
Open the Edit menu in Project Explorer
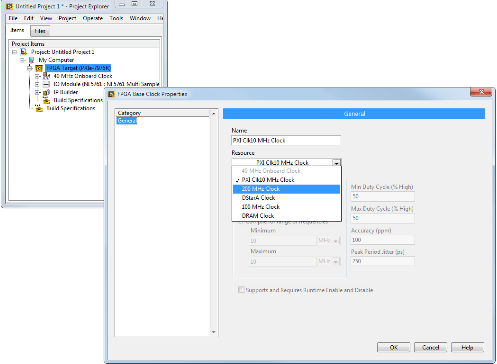coord(29,18)
